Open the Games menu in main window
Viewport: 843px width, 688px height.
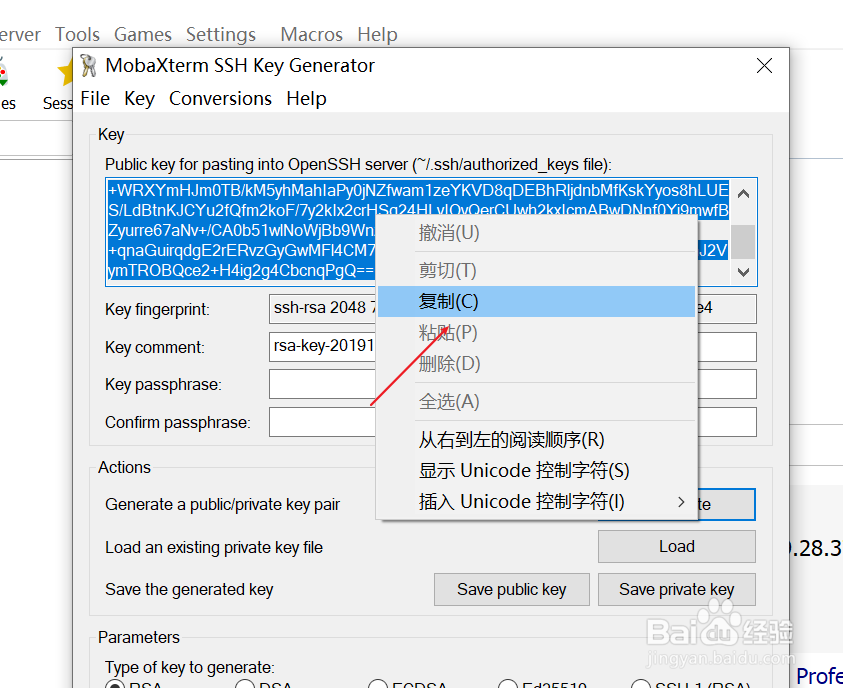pyautogui.click(x=143, y=35)
